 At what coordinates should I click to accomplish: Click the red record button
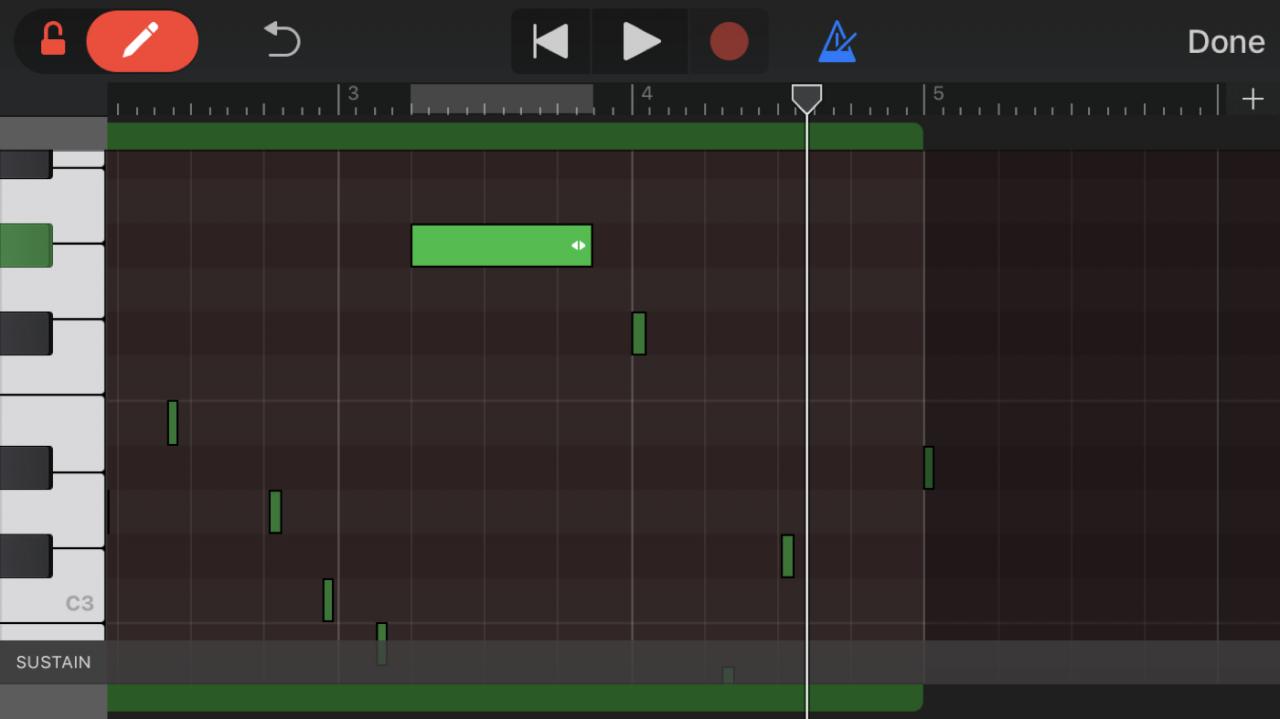pos(729,42)
